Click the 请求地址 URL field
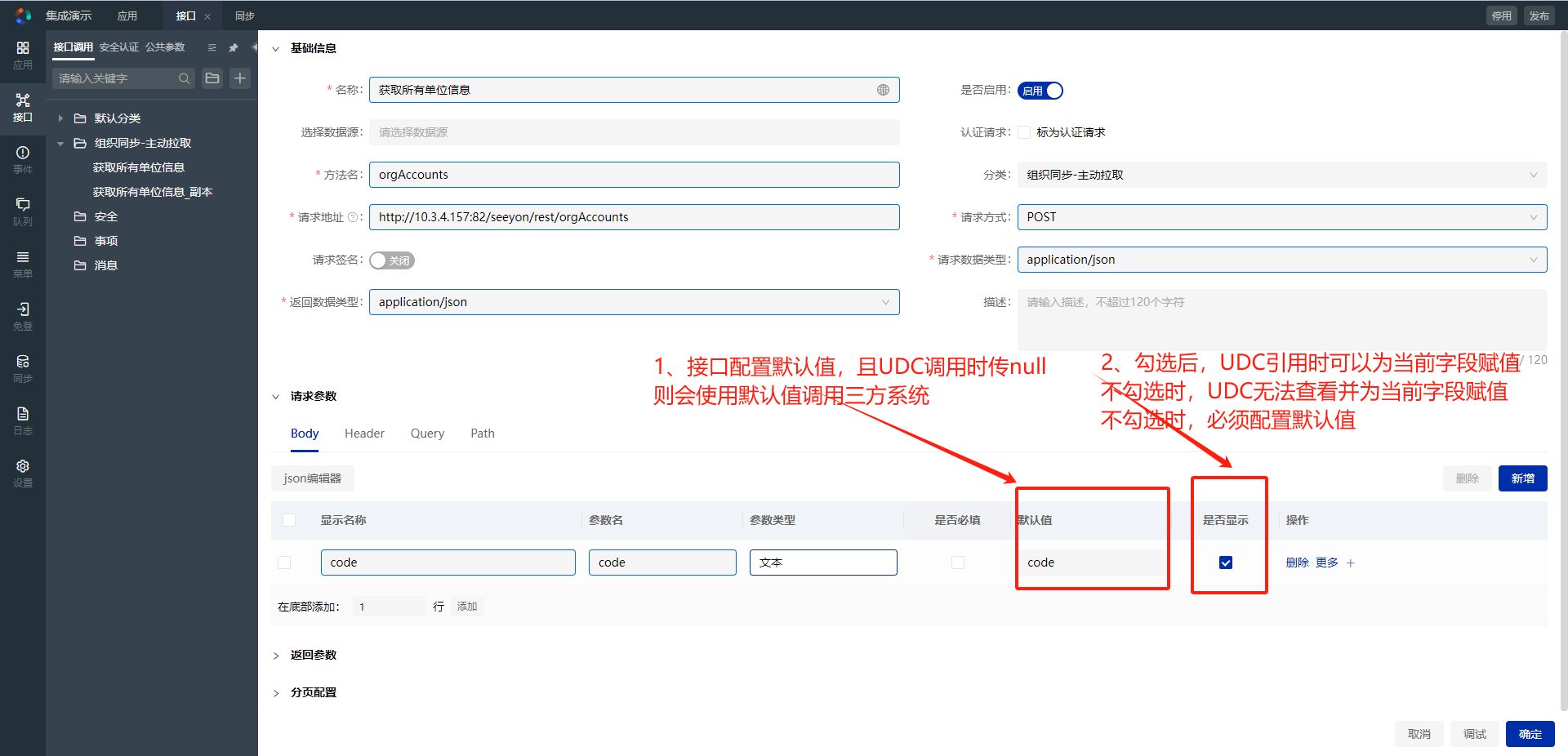The image size is (1568, 756). pos(635,217)
